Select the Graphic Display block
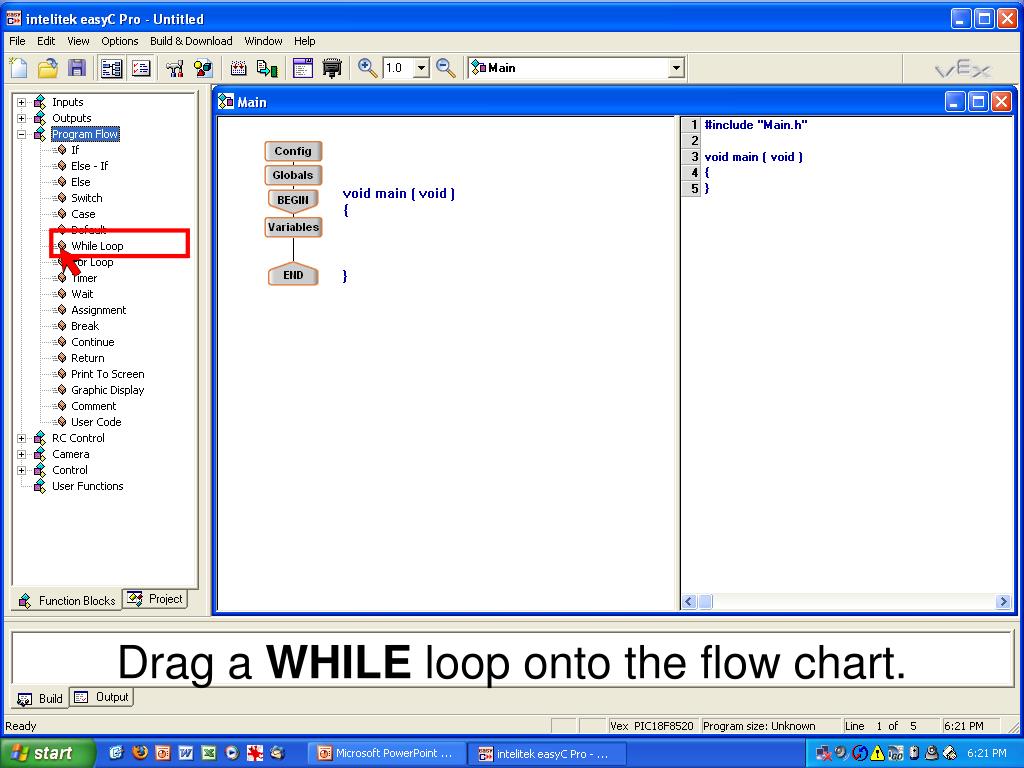Screen dimensions: 1024x768 (x=107, y=390)
